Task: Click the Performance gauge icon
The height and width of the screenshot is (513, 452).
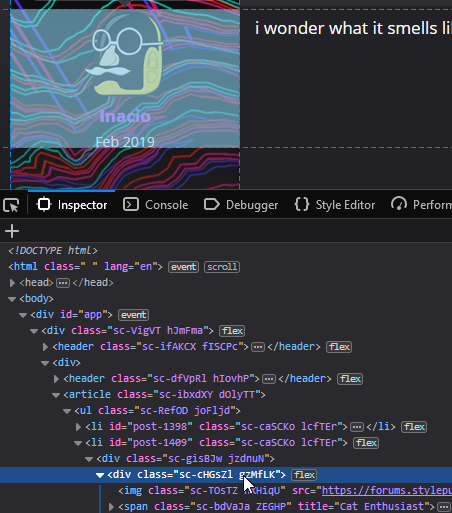Action: click(399, 204)
